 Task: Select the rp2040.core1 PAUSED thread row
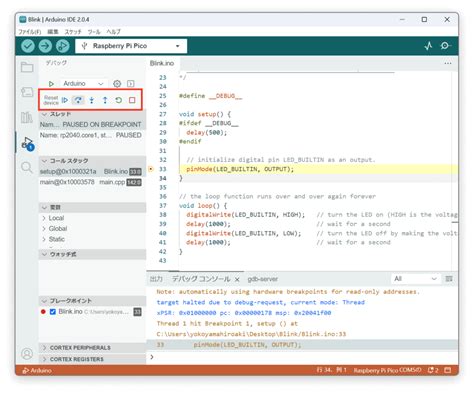pyautogui.click(x=92, y=135)
